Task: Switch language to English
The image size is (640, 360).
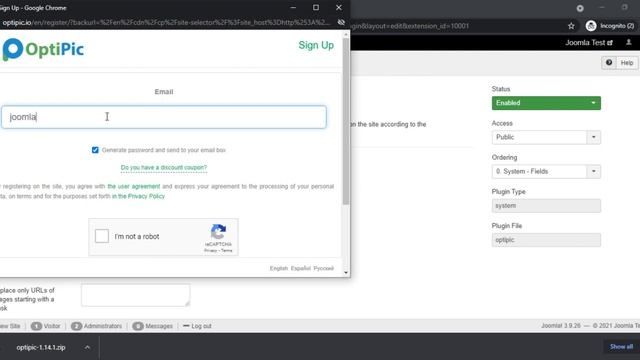Action: pos(279,268)
